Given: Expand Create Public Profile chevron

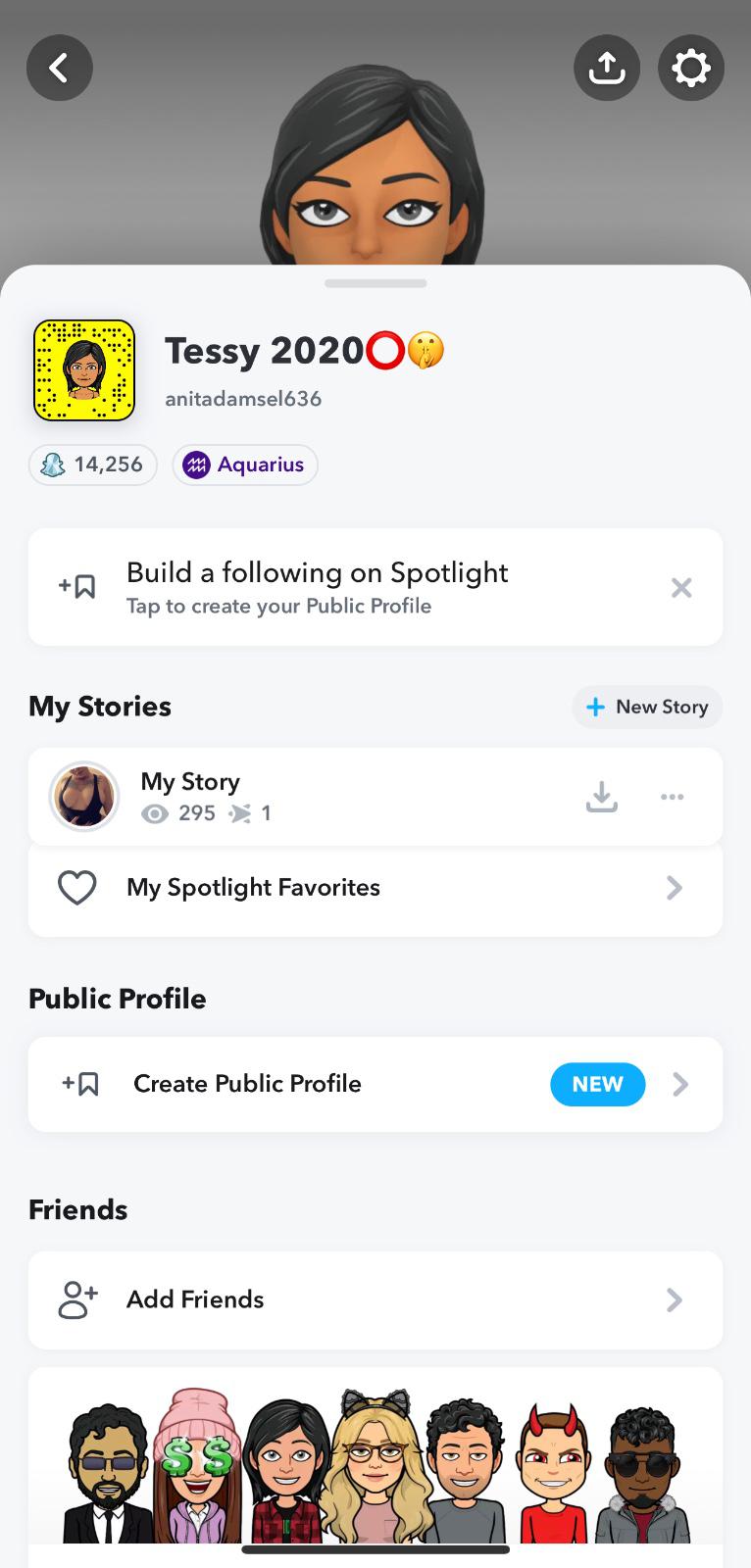Looking at the screenshot, I should [680, 1084].
